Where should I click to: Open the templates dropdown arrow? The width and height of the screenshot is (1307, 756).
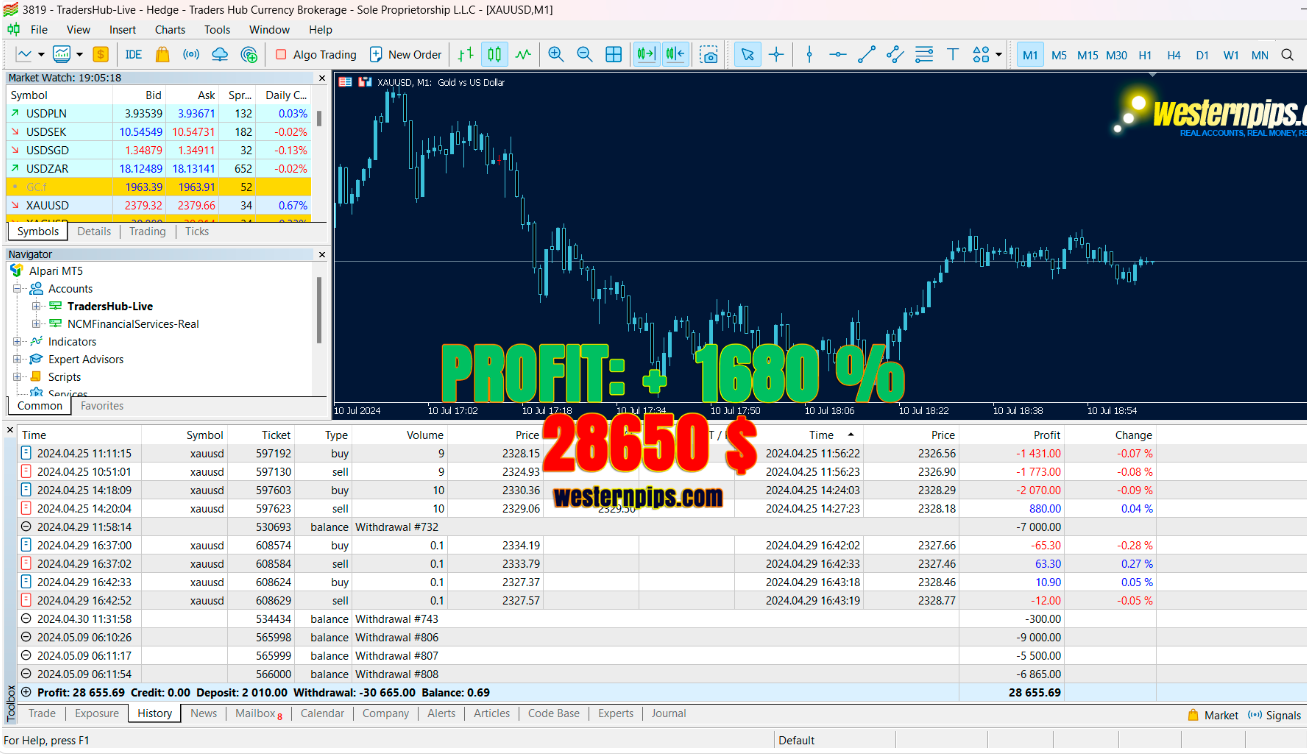coord(79,54)
